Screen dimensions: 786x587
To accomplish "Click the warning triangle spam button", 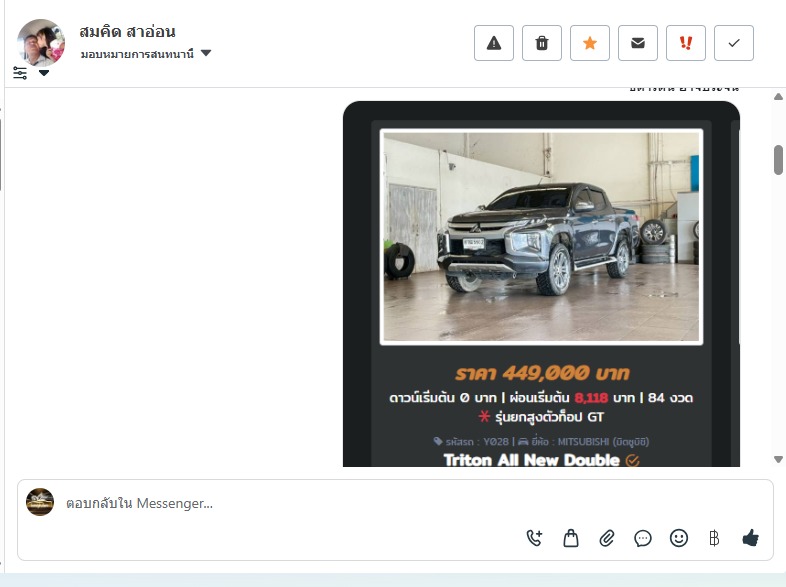I will (x=494, y=43).
